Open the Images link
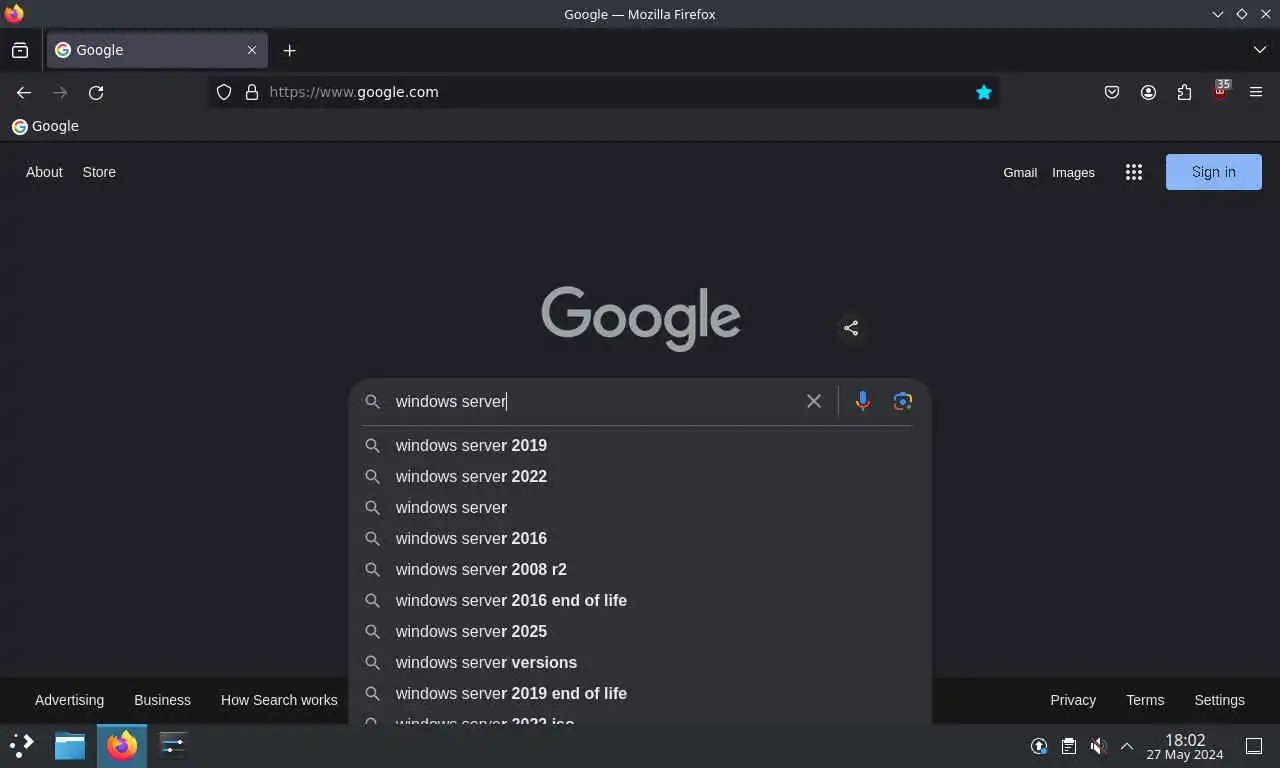The image size is (1280, 768). (x=1073, y=172)
